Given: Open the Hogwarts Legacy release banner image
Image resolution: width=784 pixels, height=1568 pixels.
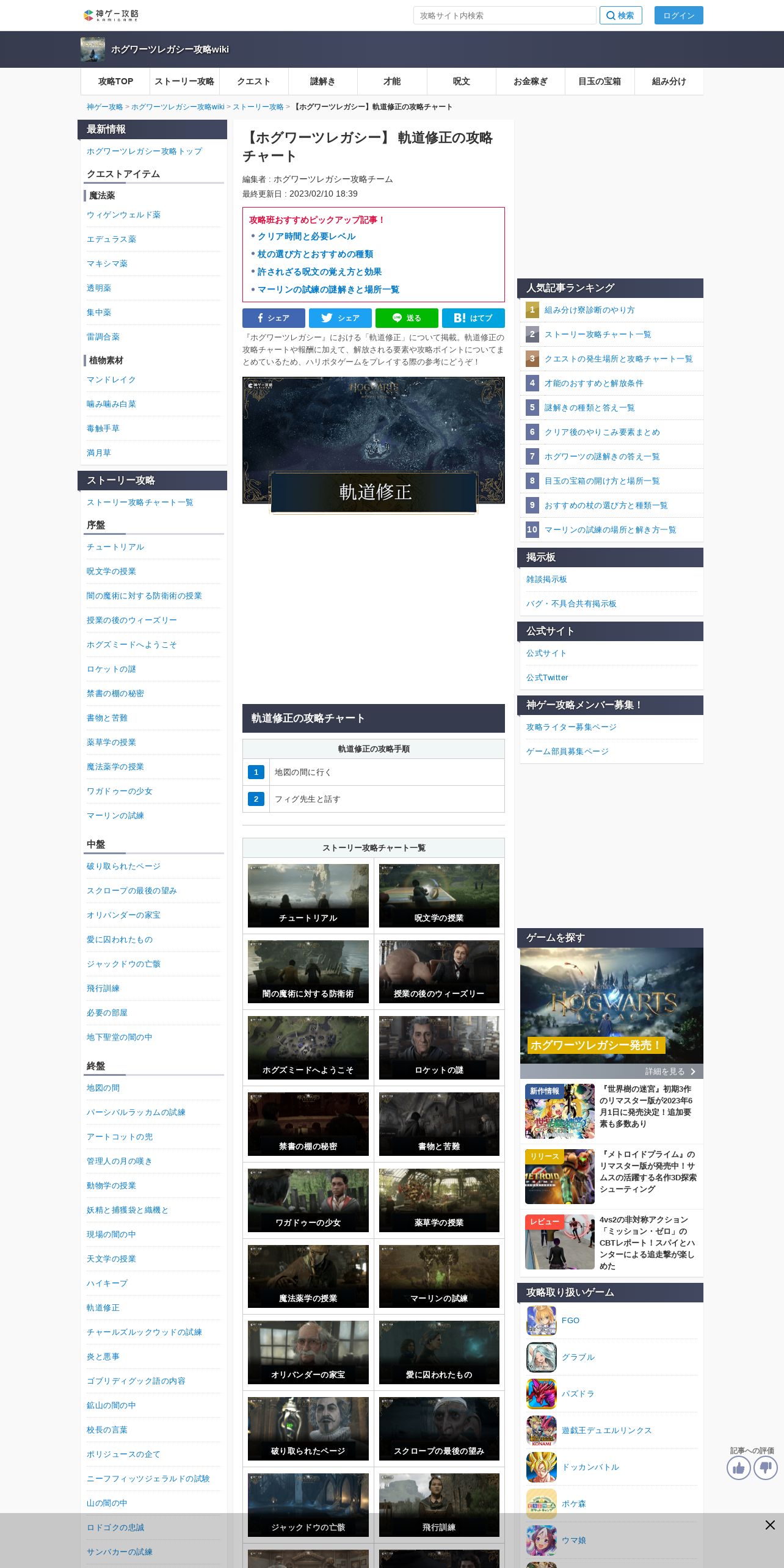Looking at the screenshot, I should [x=612, y=1006].
